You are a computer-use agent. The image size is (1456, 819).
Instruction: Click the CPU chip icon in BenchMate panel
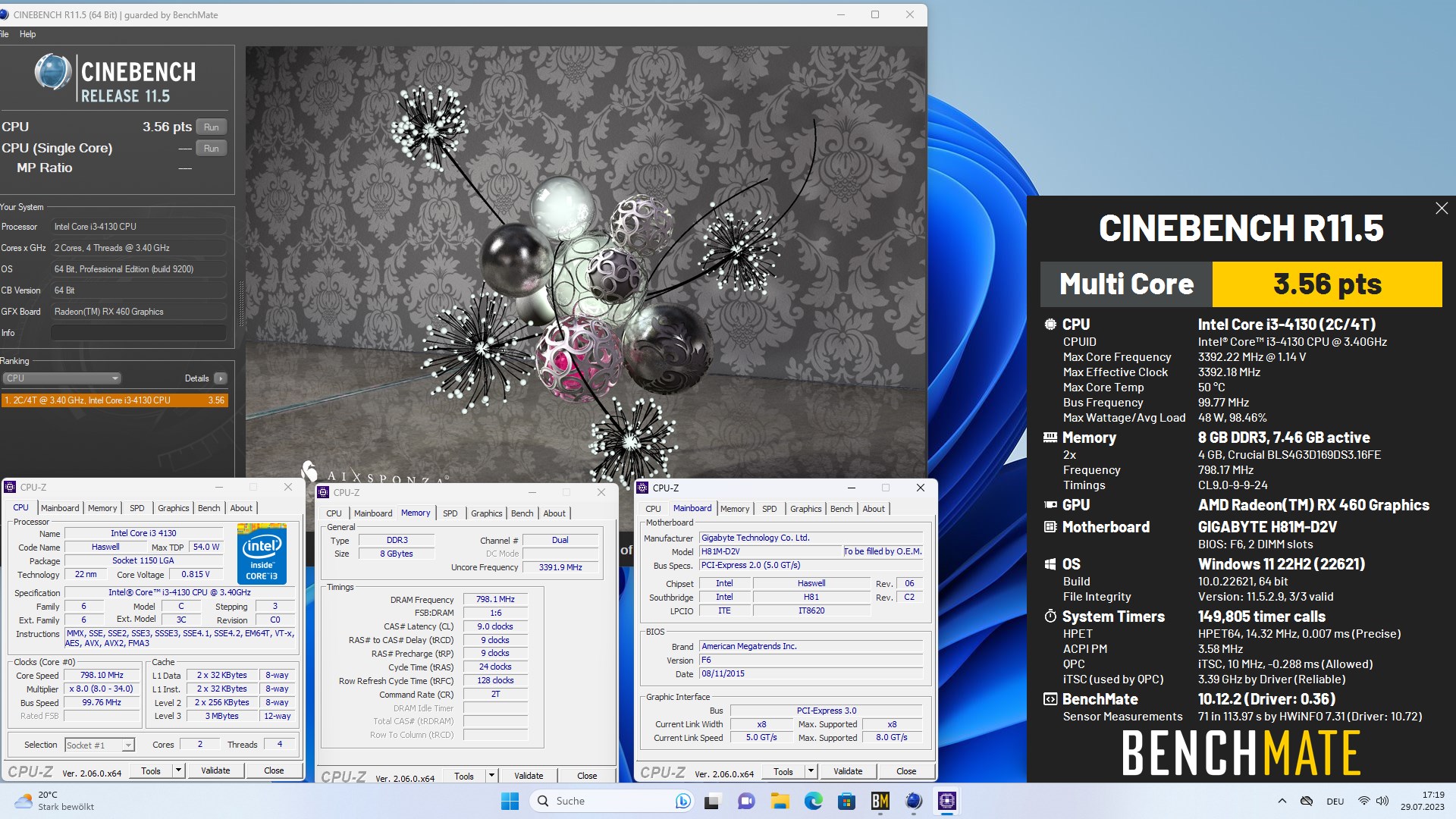(1050, 325)
